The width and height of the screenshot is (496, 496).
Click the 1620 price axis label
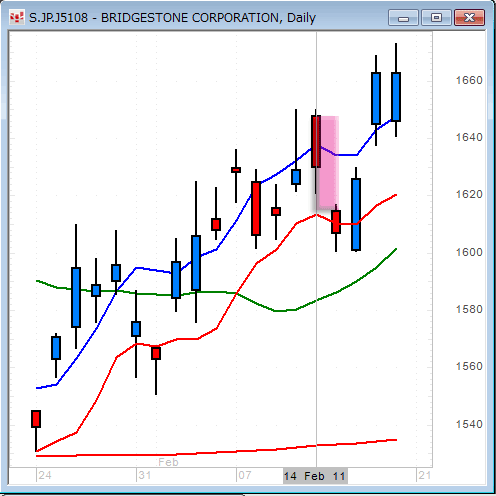[x=469, y=194]
